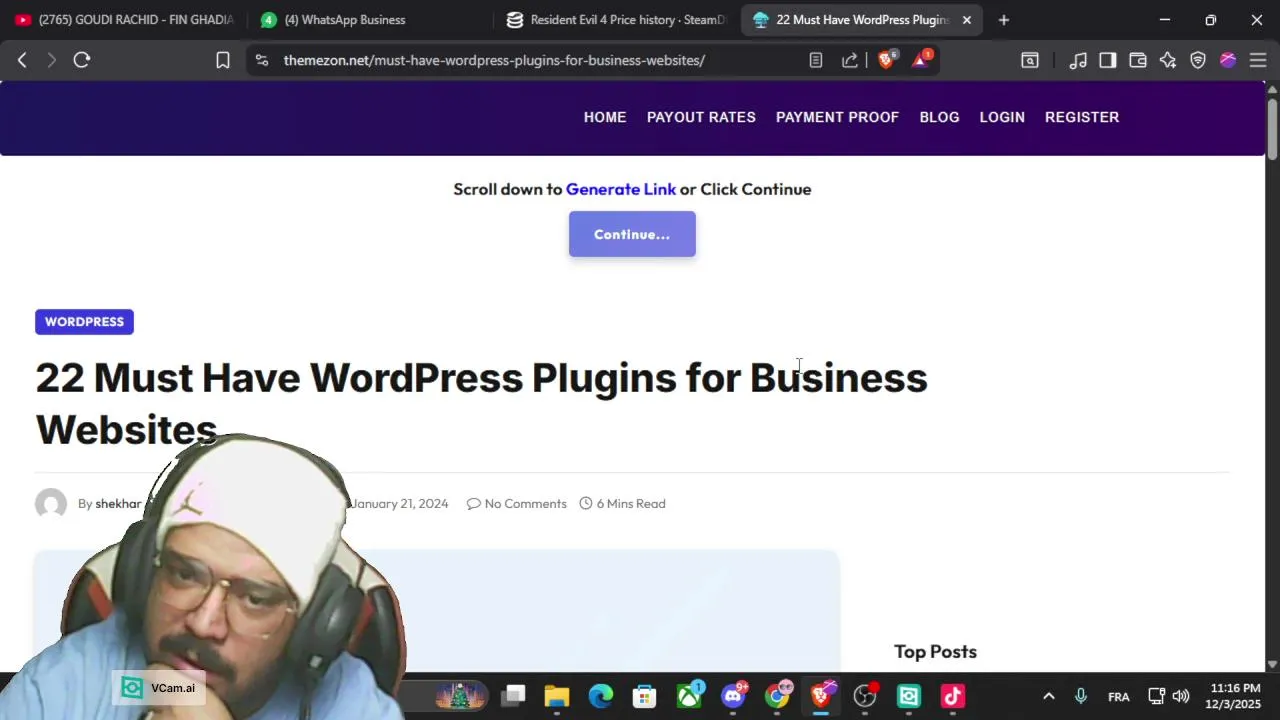The image size is (1280, 720).
Task: Switch to the Resident Evil 4 Price history tab
Action: [x=615, y=20]
